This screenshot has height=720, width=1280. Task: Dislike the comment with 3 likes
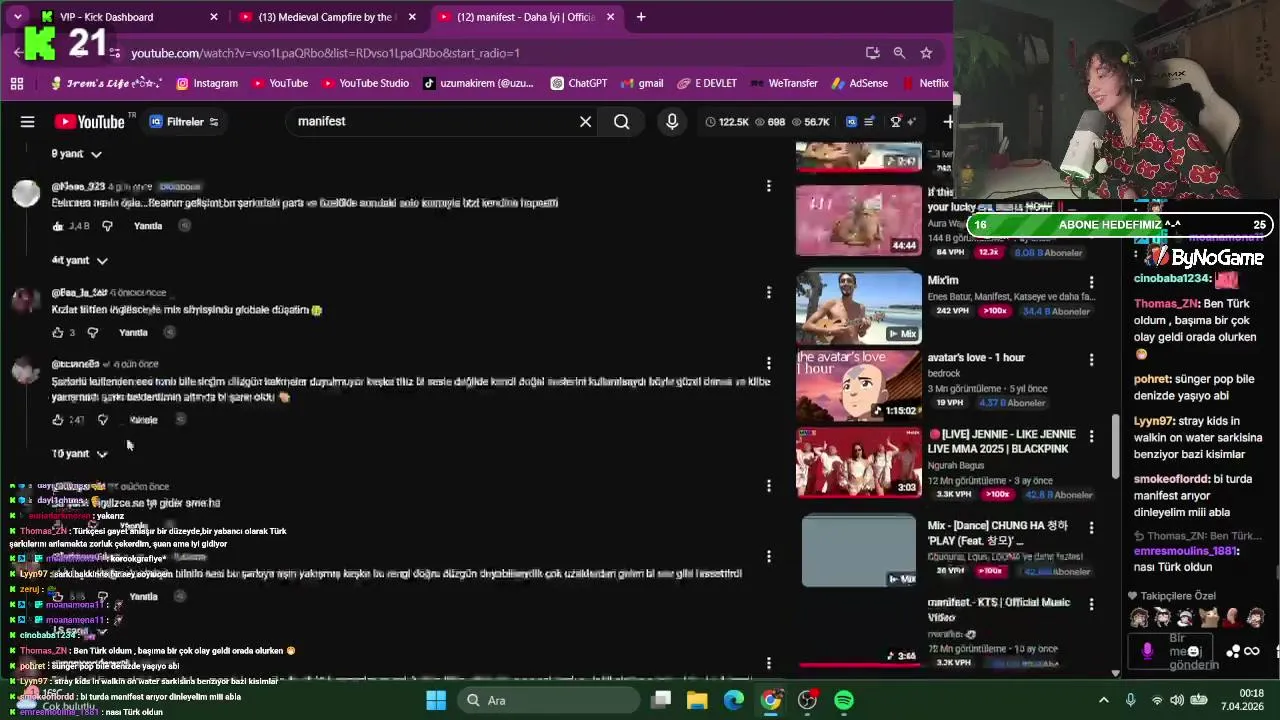93,332
